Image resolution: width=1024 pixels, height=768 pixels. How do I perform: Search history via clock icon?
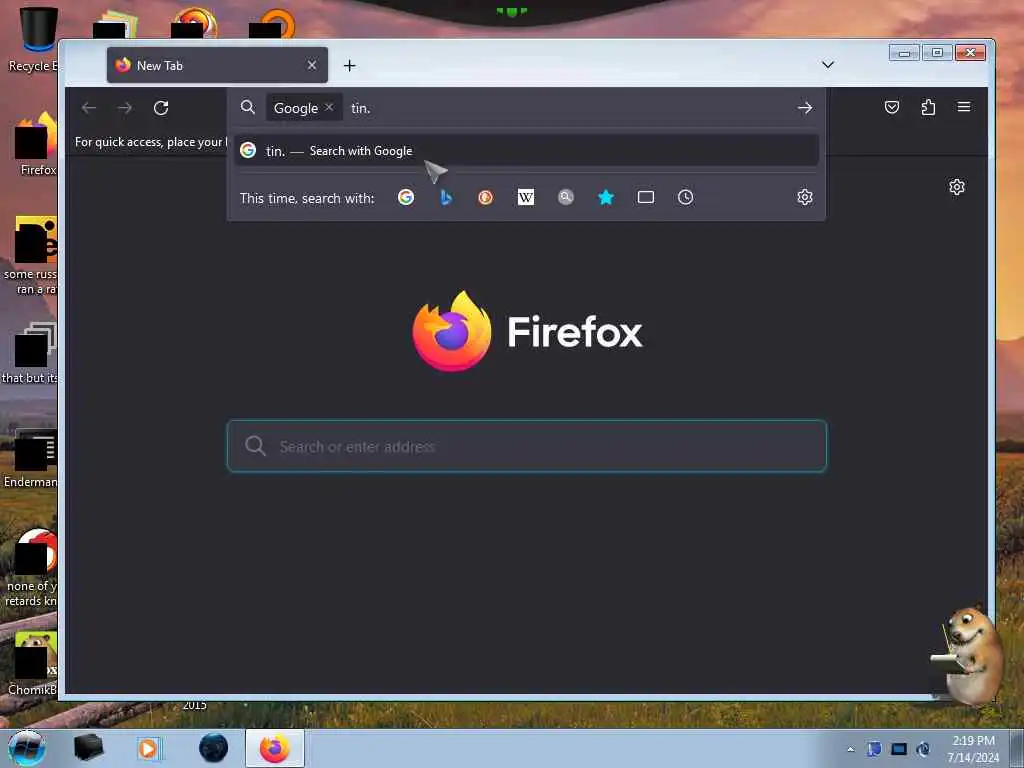pyautogui.click(x=685, y=197)
